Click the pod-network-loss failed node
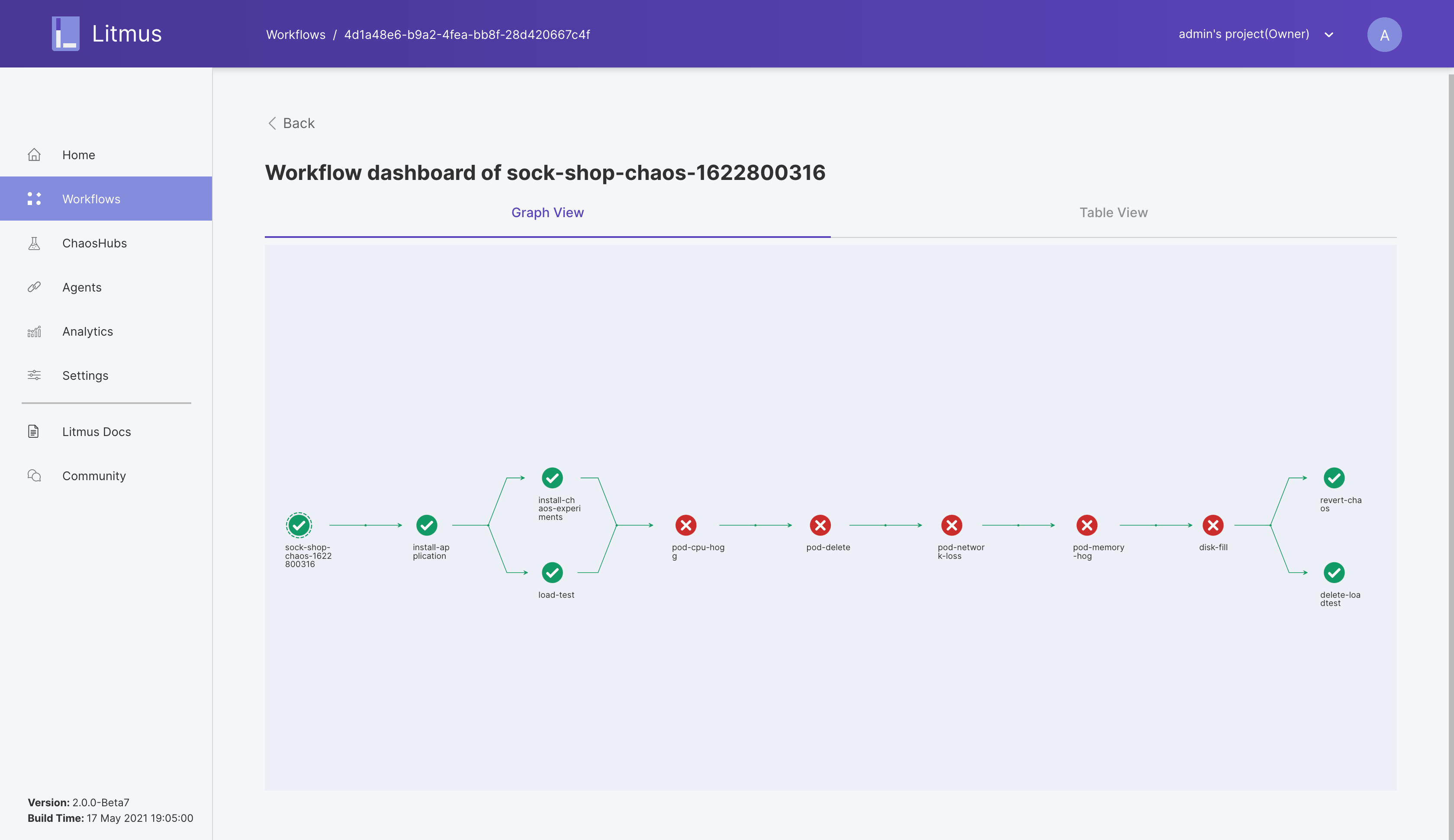 pyautogui.click(x=952, y=525)
